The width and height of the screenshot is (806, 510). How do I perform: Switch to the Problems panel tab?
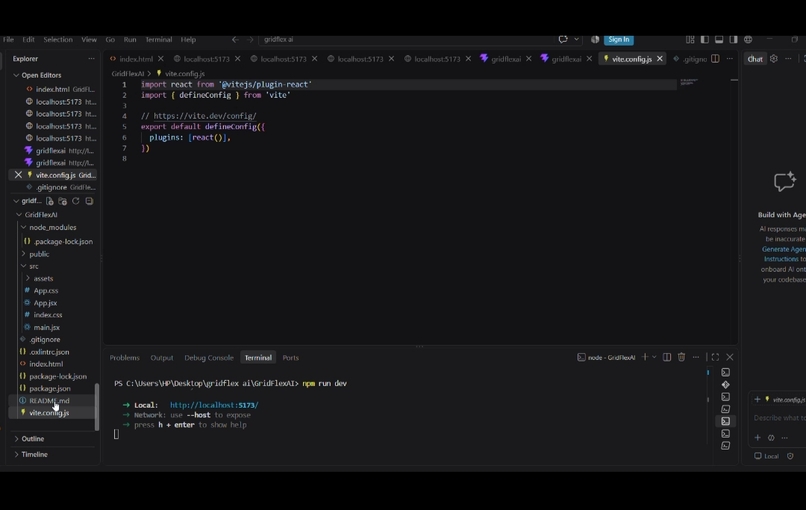(x=124, y=357)
